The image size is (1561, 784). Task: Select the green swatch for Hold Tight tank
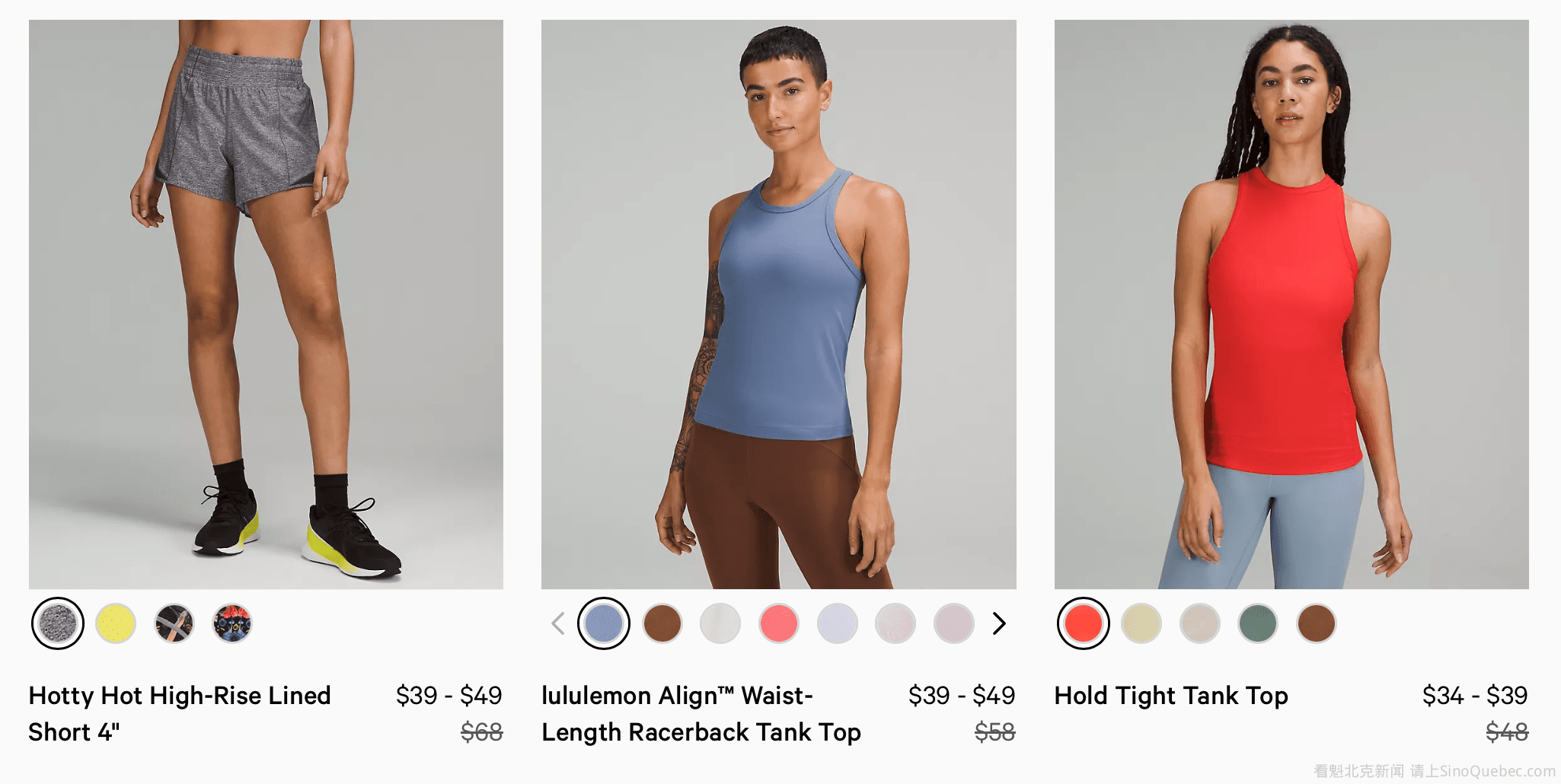coord(1258,623)
